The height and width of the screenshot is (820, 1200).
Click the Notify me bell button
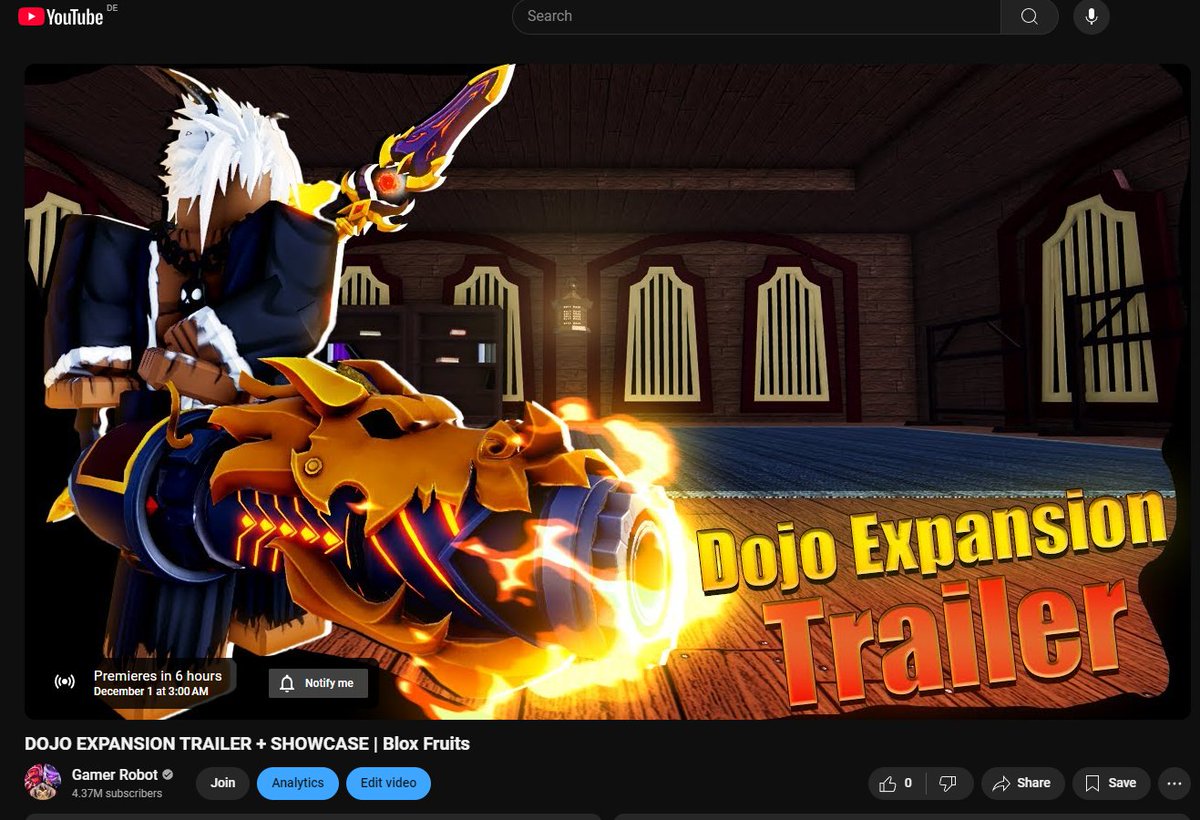[x=318, y=683]
